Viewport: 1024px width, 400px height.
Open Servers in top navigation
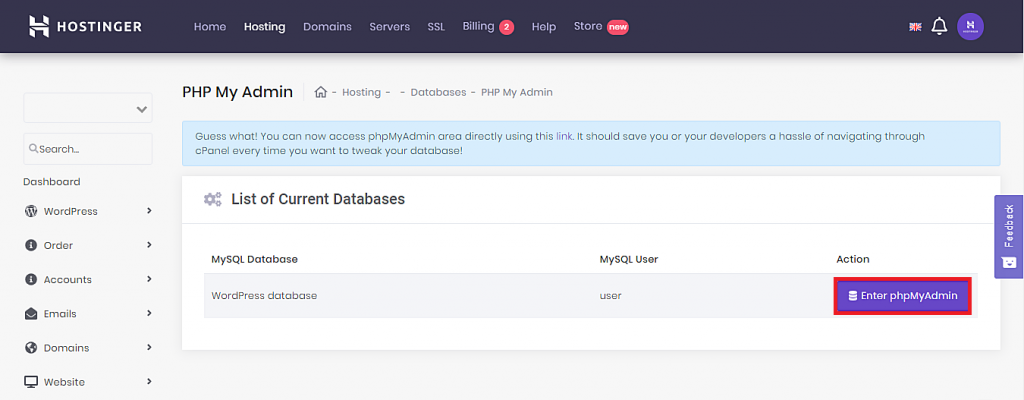pos(390,27)
